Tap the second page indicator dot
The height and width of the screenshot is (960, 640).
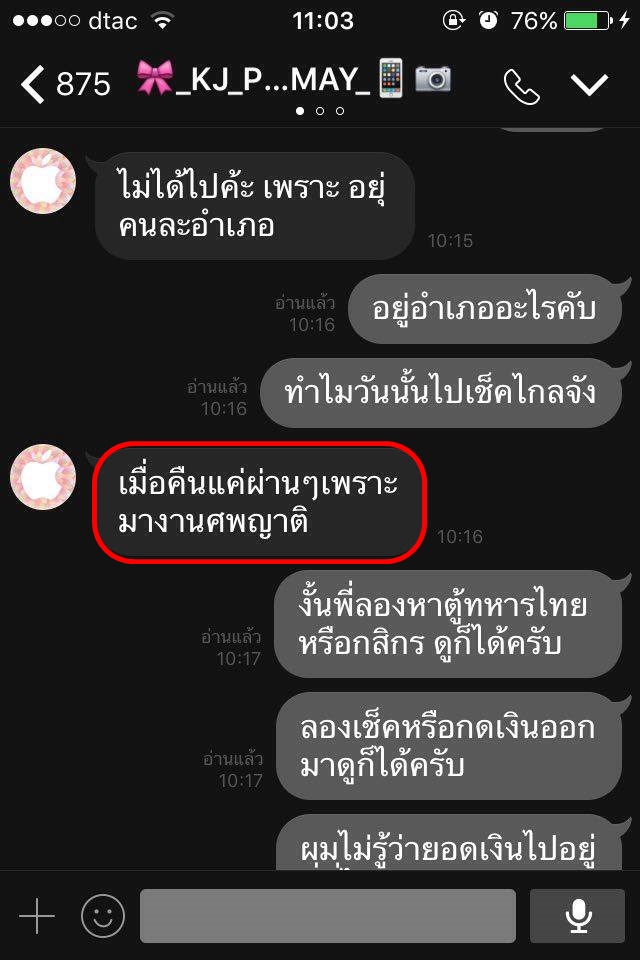point(320,111)
